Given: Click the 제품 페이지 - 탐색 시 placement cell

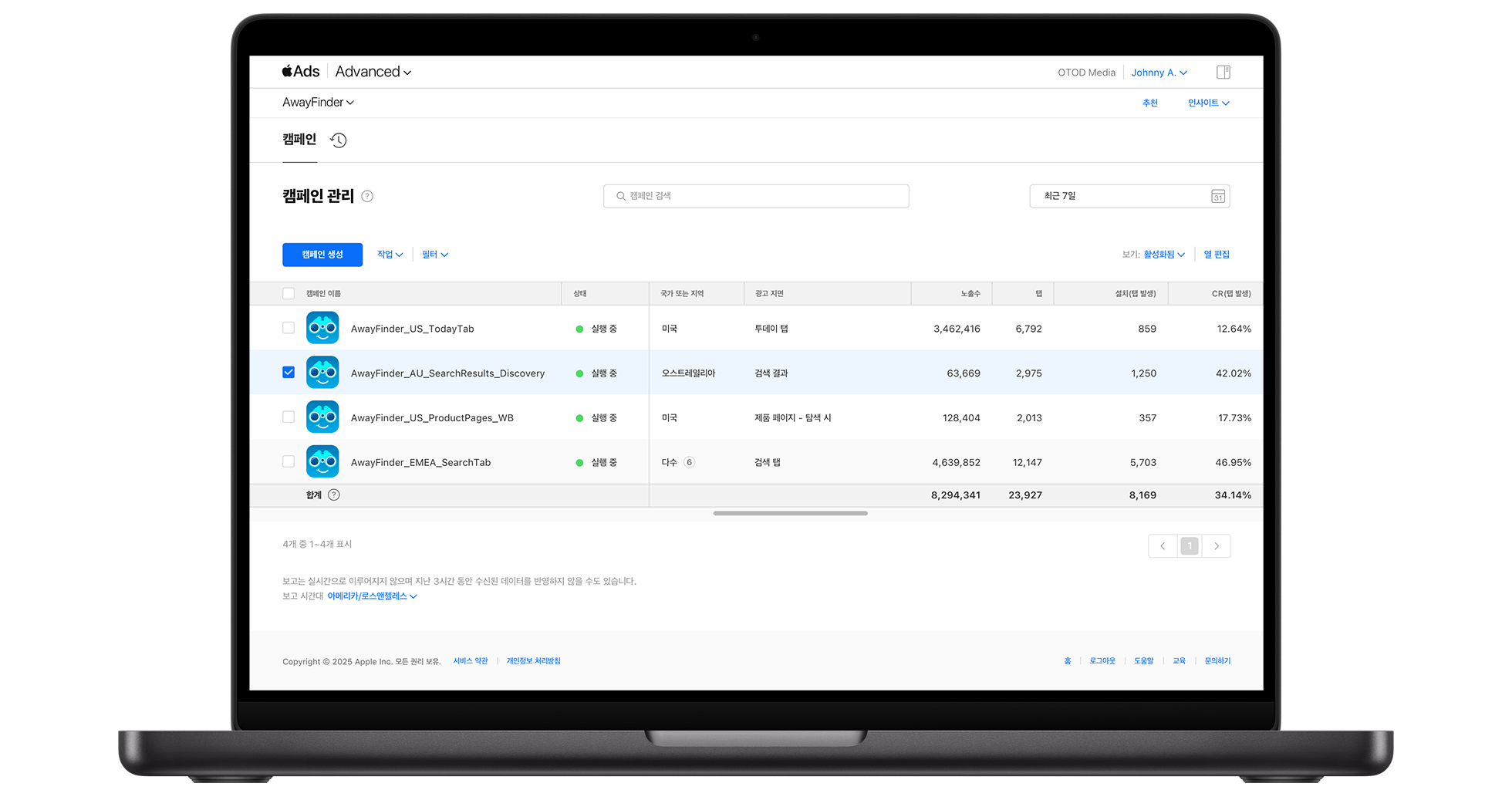Looking at the screenshot, I should 793,418.
